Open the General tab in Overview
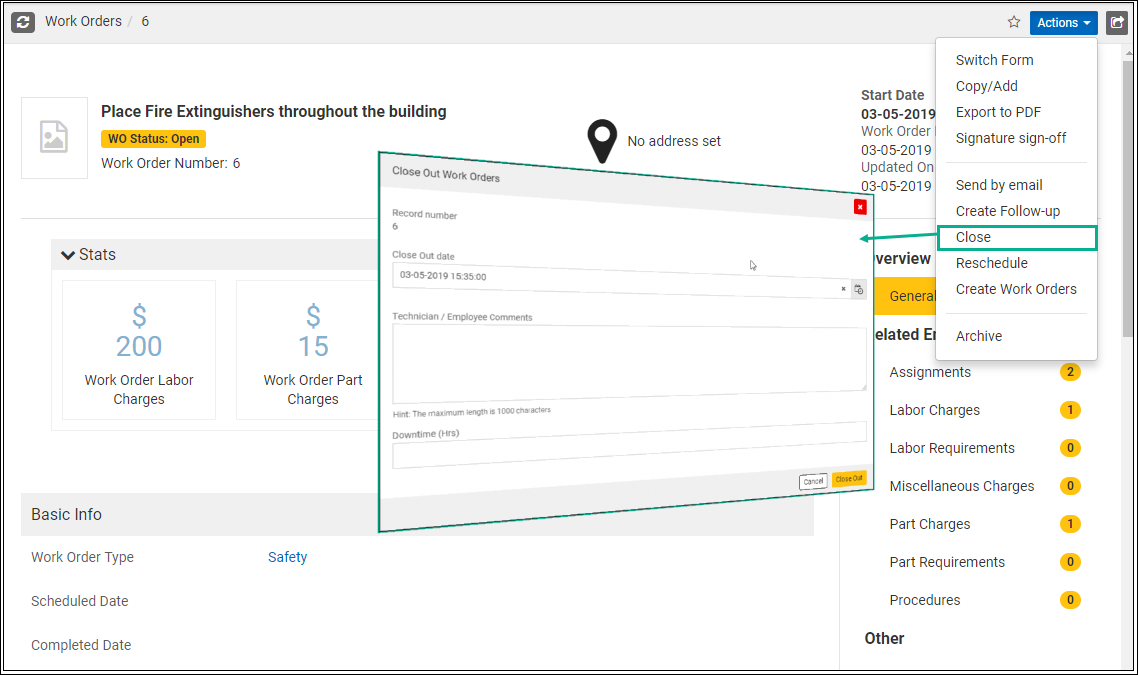Image resolution: width=1138 pixels, height=675 pixels. click(x=904, y=296)
